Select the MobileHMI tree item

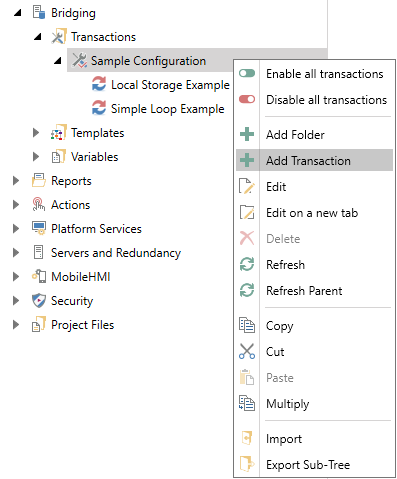[80, 277]
